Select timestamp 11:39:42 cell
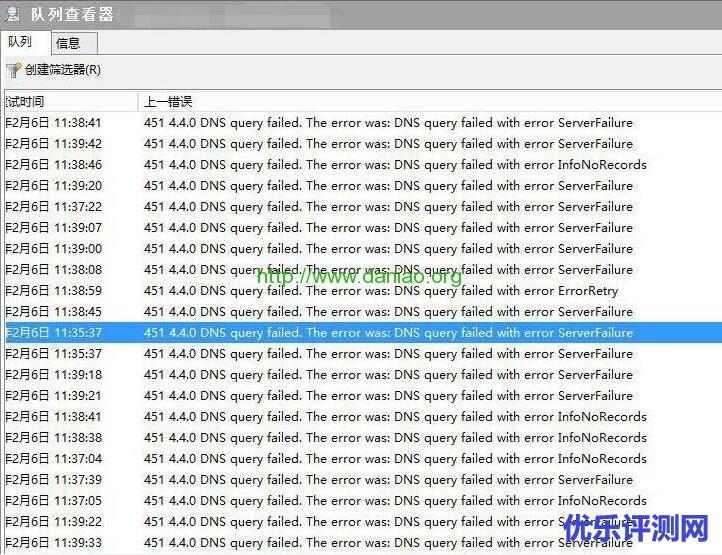 click(53, 144)
